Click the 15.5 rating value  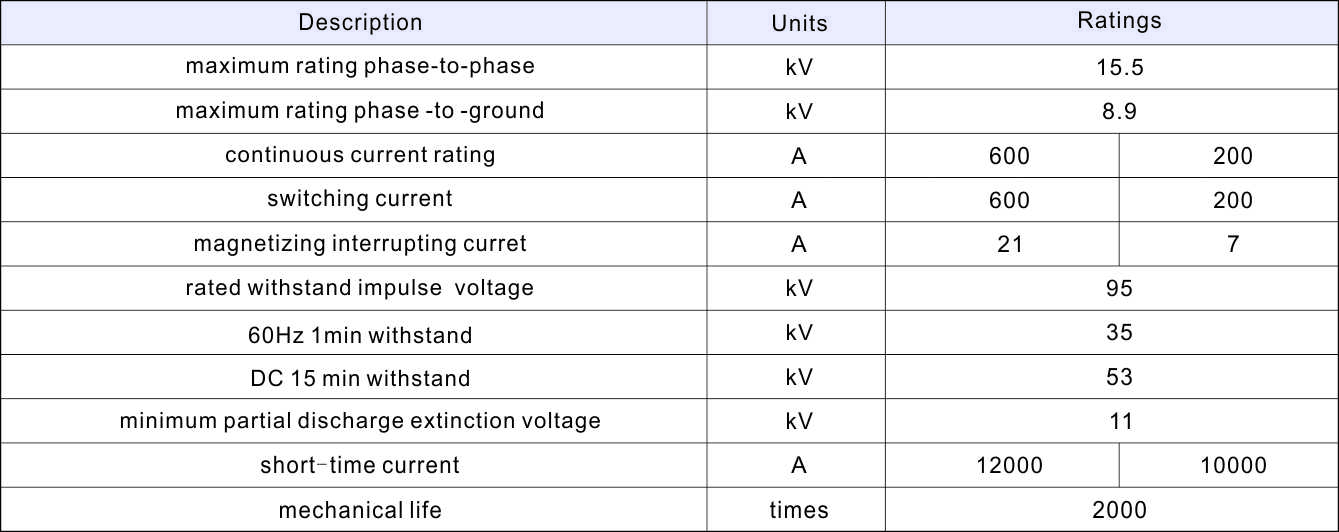pyautogui.click(x=1119, y=67)
